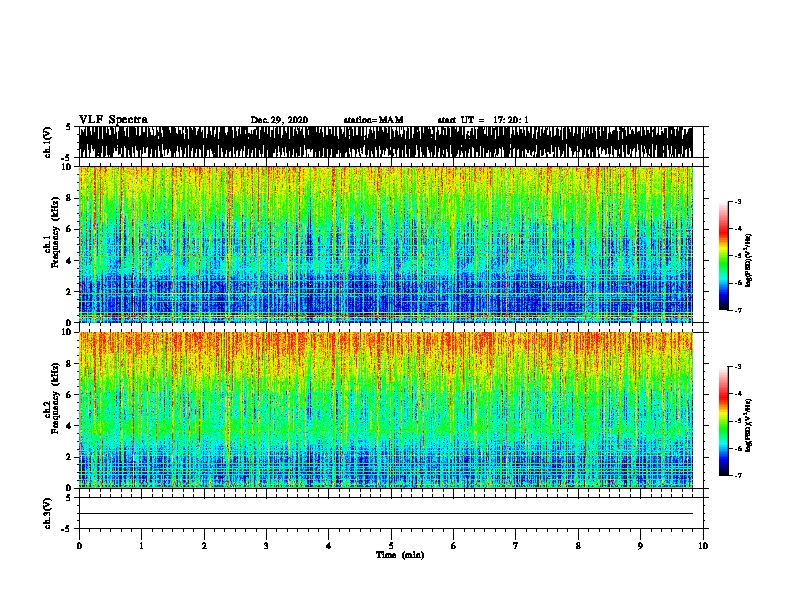Select the date text "Dec. 29, 2020"
The width and height of the screenshot is (792, 612).
pos(279,120)
